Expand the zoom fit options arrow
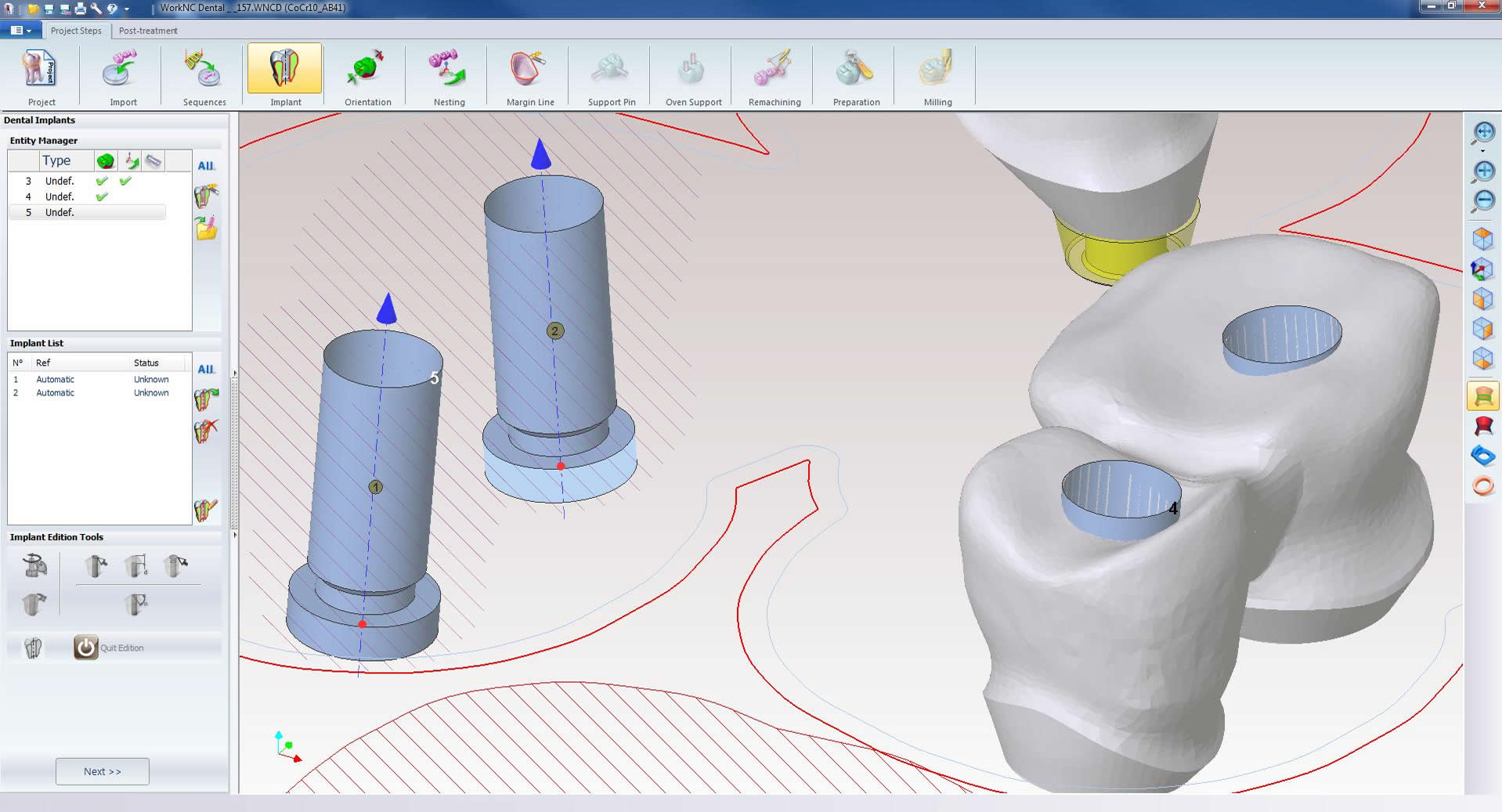The height and width of the screenshot is (812, 1502). (x=1483, y=150)
